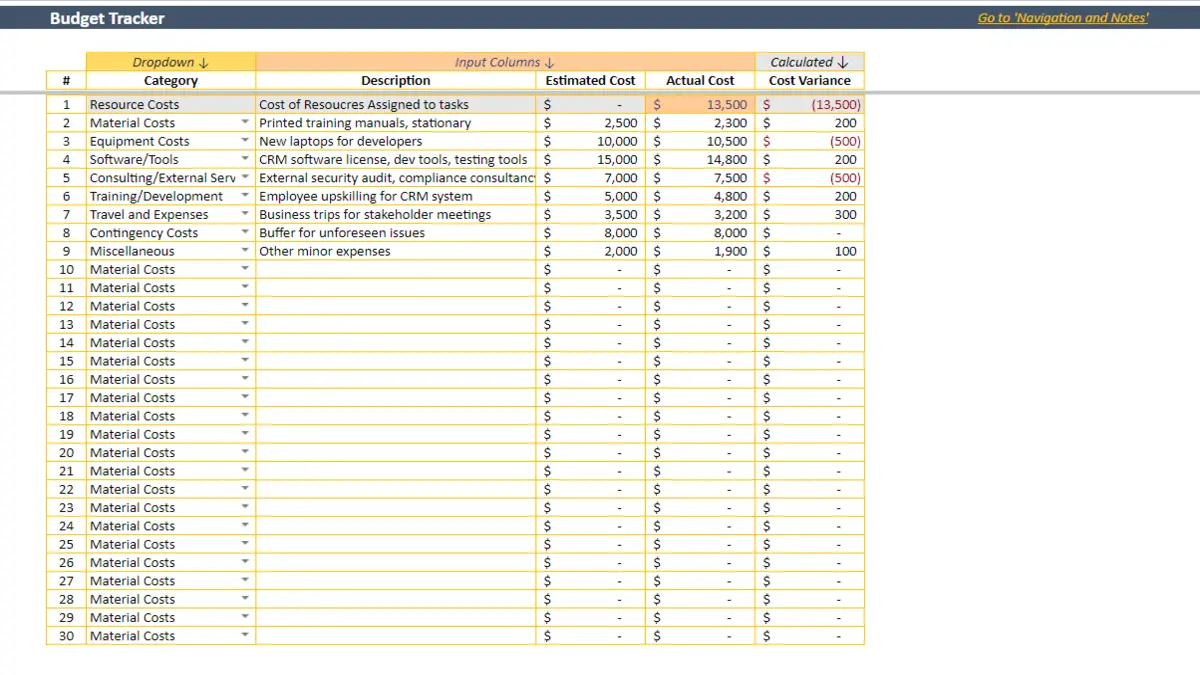Image resolution: width=1200 pixels, height=675 pixels.
Task: Select estimated cost 10,000 cell
Action: pyautogui.click(x=591, y=141)
